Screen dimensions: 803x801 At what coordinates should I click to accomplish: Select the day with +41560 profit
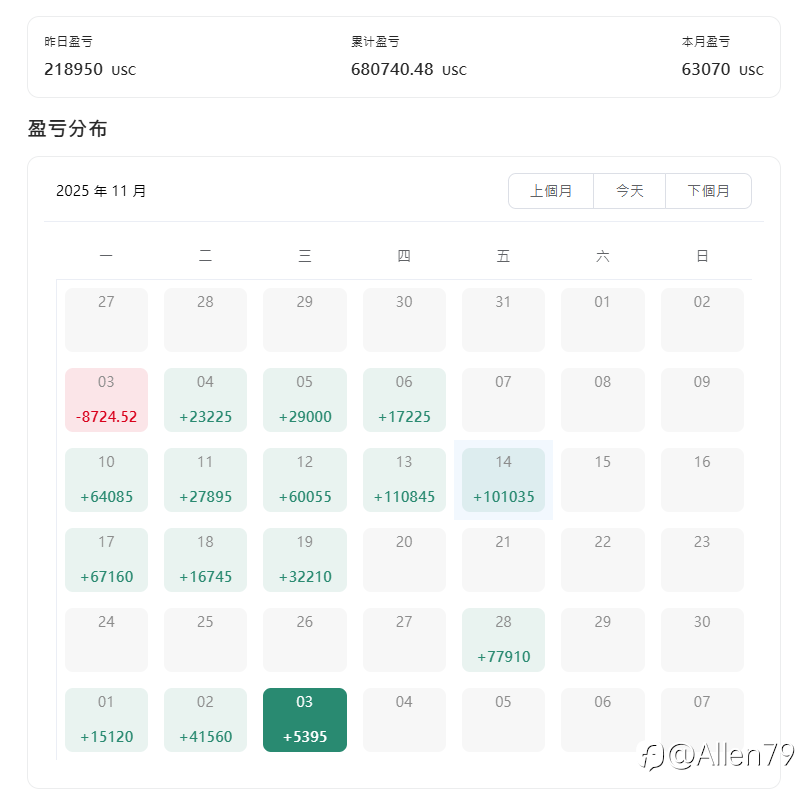(x=205, y=720)
